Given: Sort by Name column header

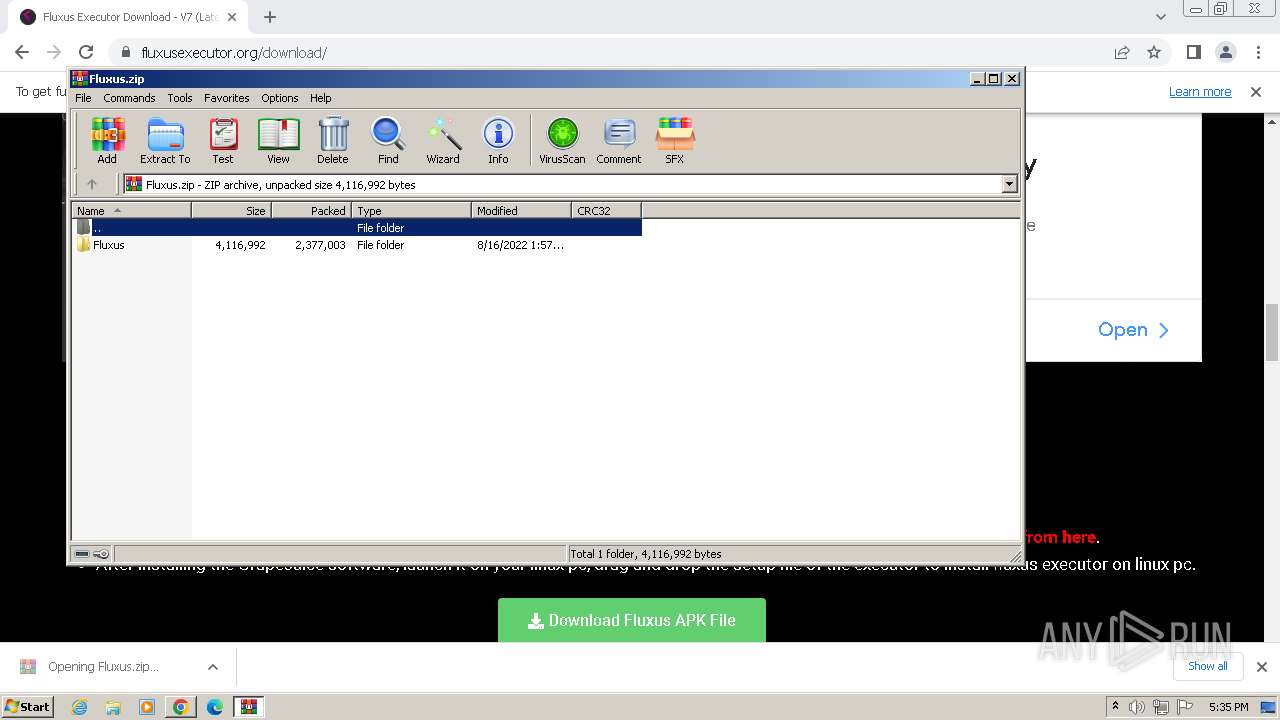Looking at the screenshot, I should 131,211.
